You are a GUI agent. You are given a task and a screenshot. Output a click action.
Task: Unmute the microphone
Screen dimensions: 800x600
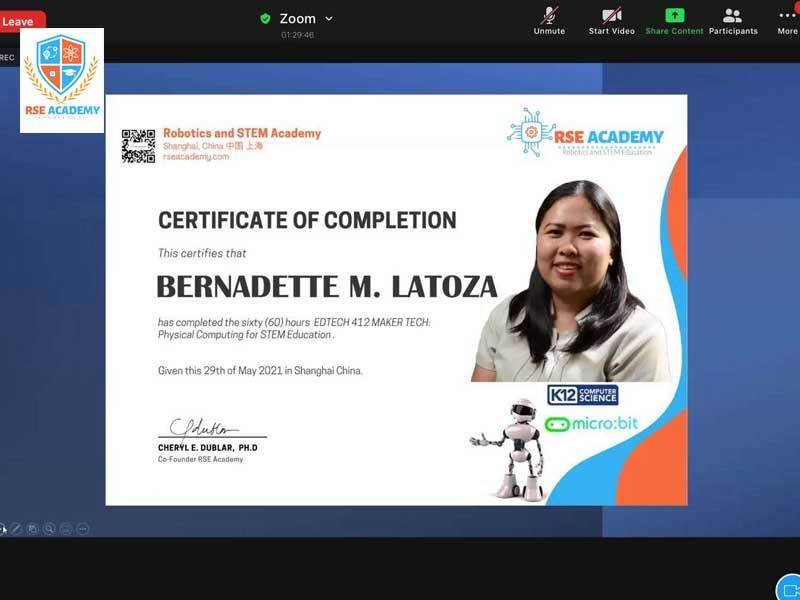coord(549,19)
